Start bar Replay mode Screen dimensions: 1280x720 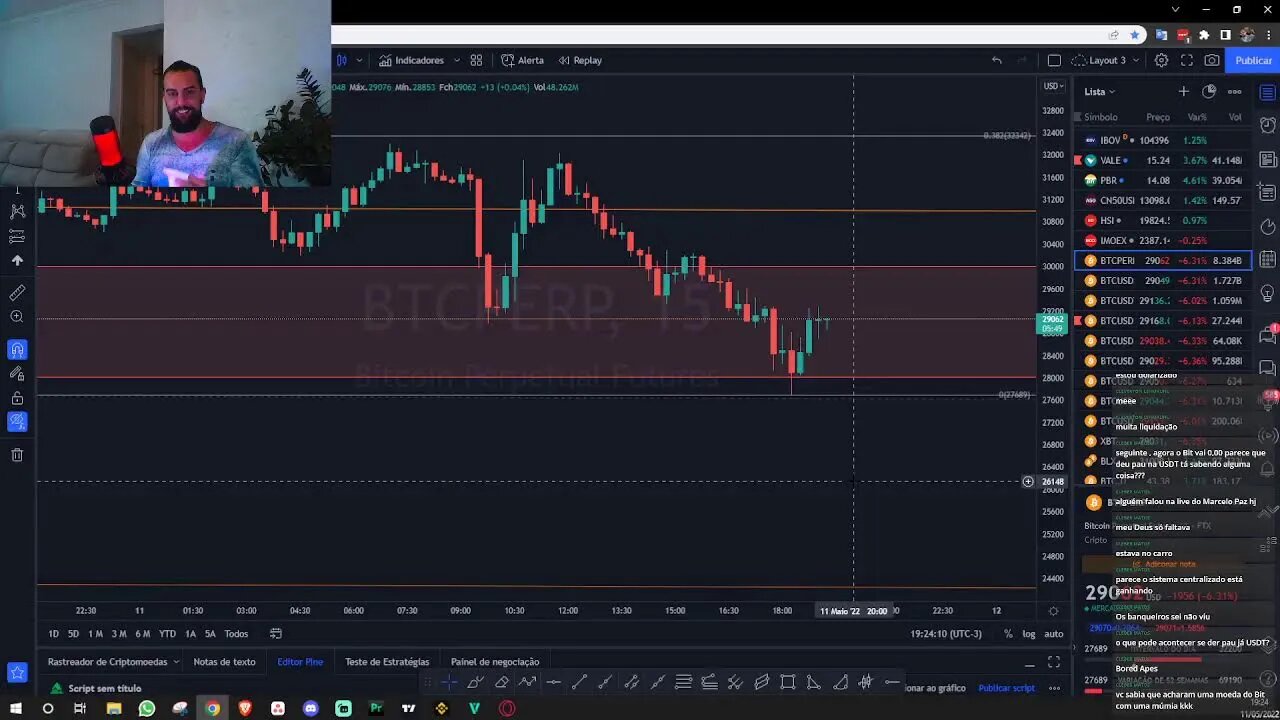point(580,60)
